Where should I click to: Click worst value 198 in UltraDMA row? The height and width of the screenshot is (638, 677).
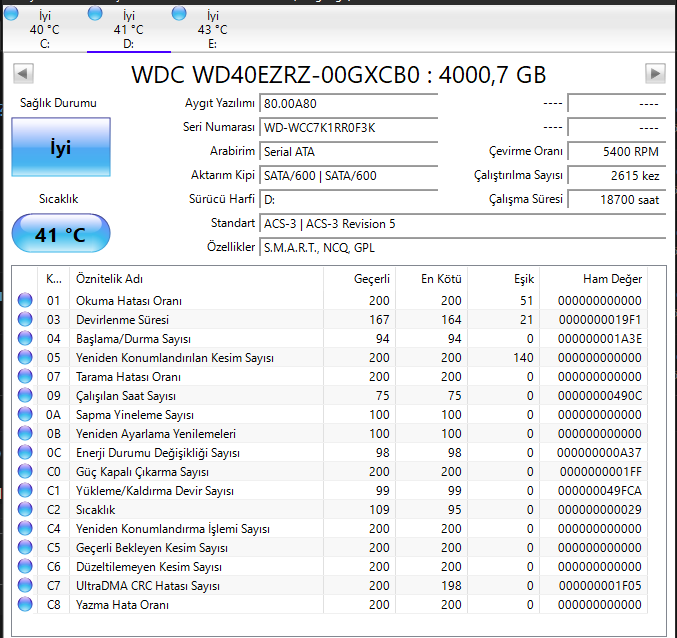click(451, 586)
